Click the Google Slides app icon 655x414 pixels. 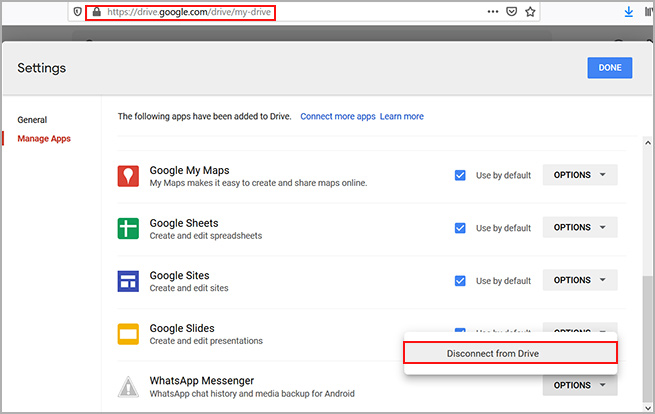point(128,333)
